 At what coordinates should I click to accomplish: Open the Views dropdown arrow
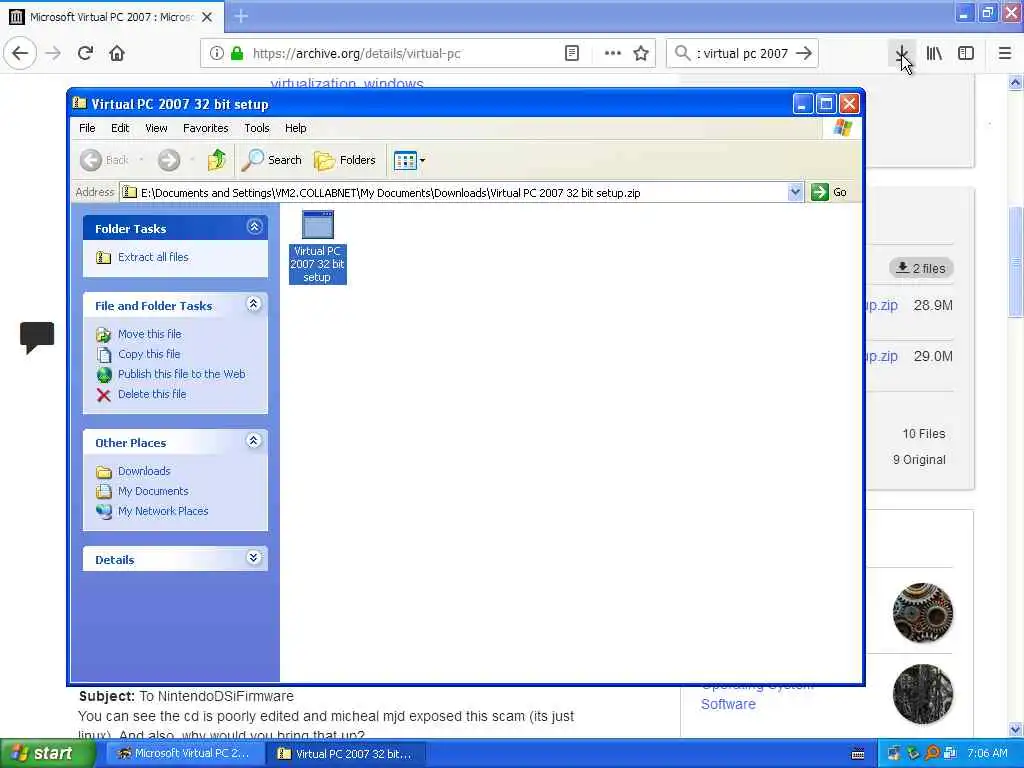[x=423, y=160]
